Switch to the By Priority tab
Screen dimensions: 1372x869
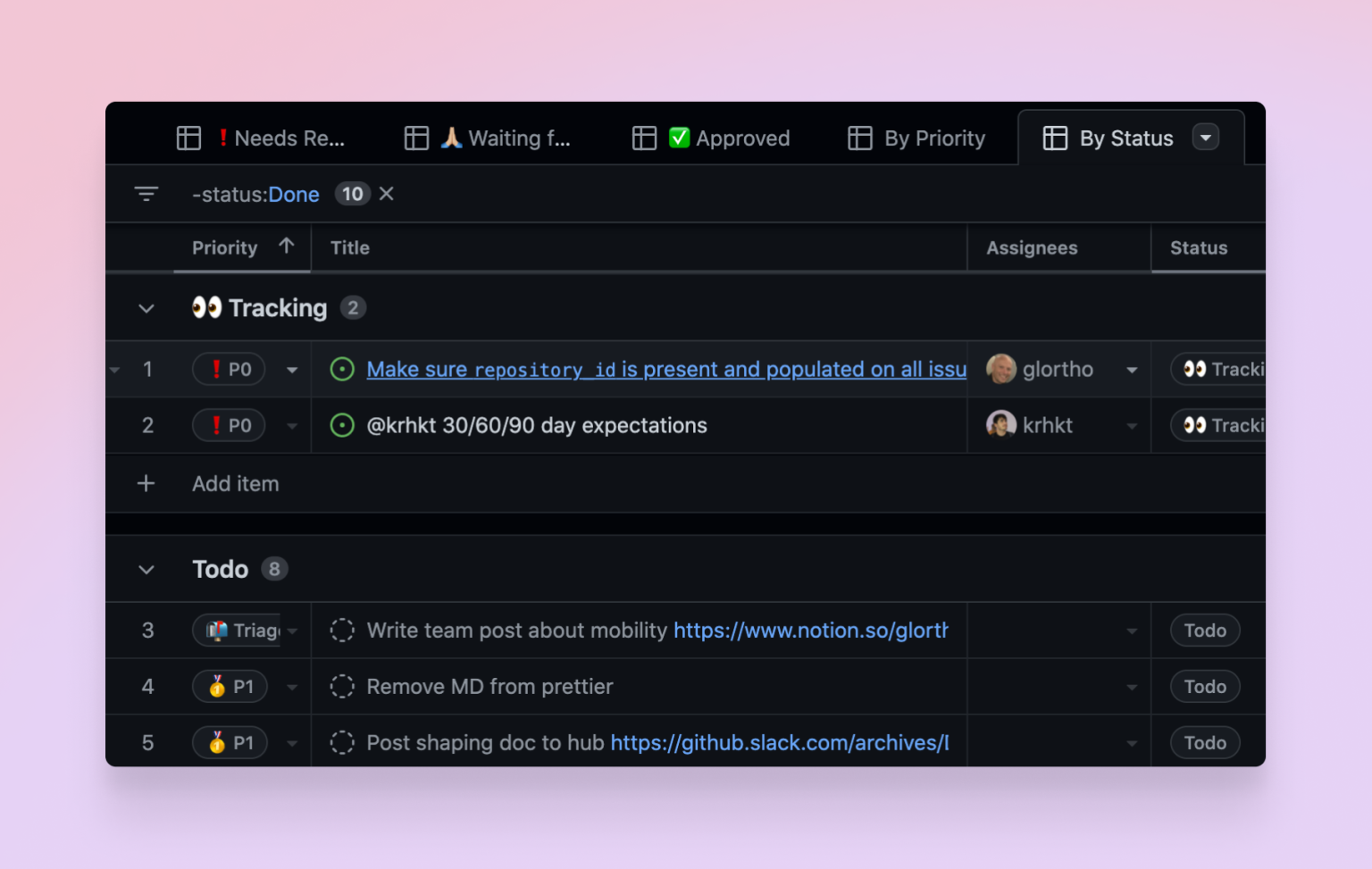tap(916, 138)
